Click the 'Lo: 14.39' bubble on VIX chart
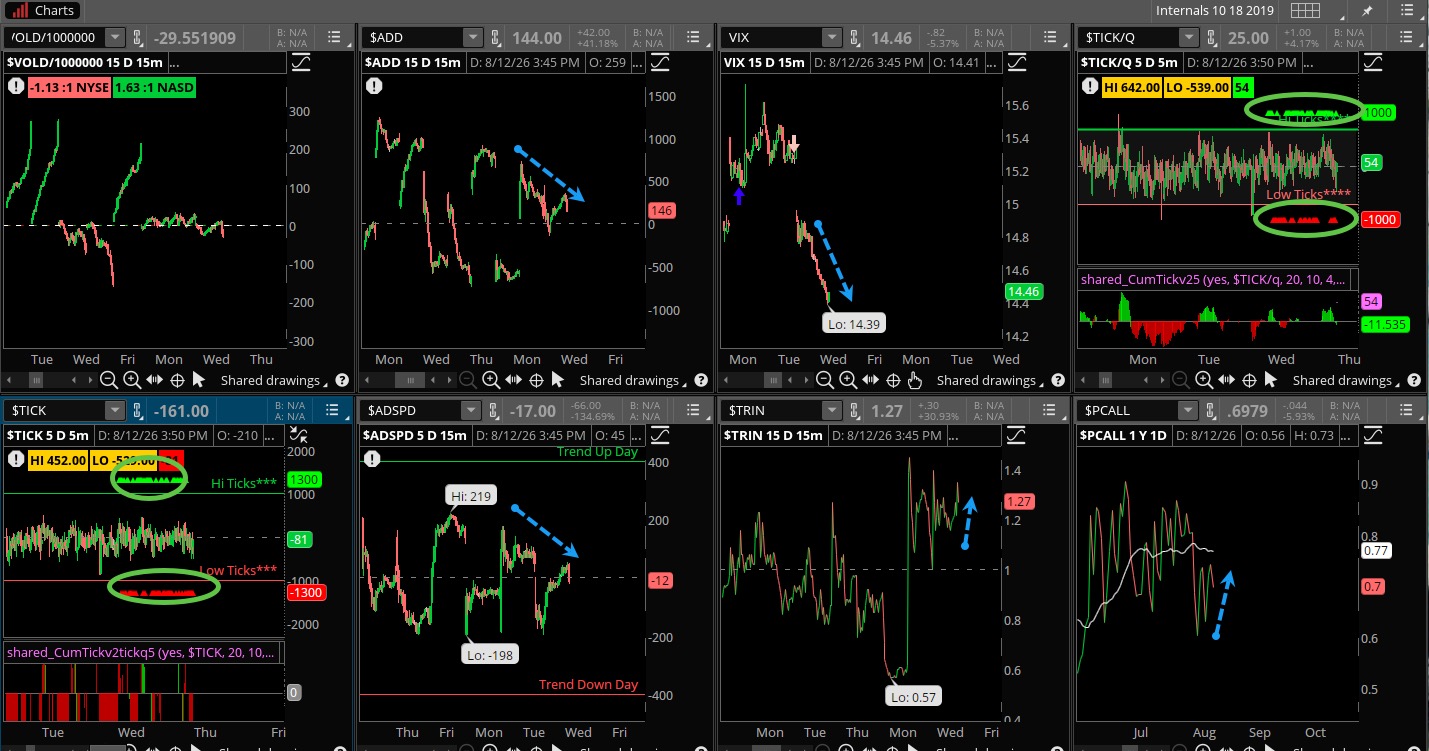This screenshot has width=1429, height=751. click(854, 324)
